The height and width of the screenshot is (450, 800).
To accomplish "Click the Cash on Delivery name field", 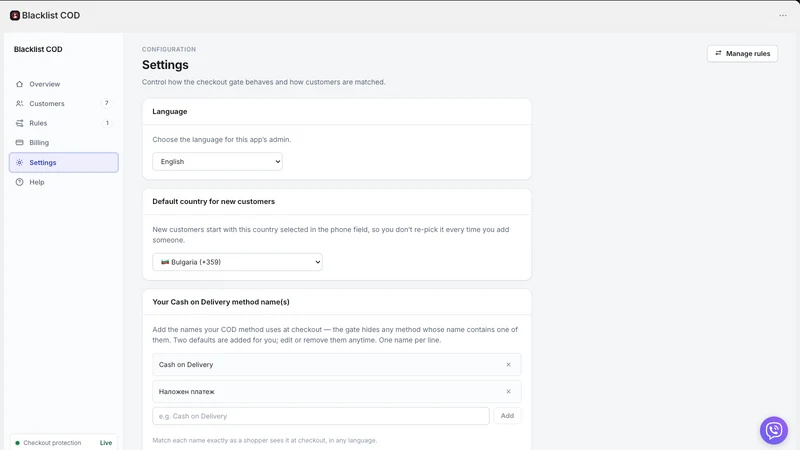I will pyautogui.click(x=337, y=364).
